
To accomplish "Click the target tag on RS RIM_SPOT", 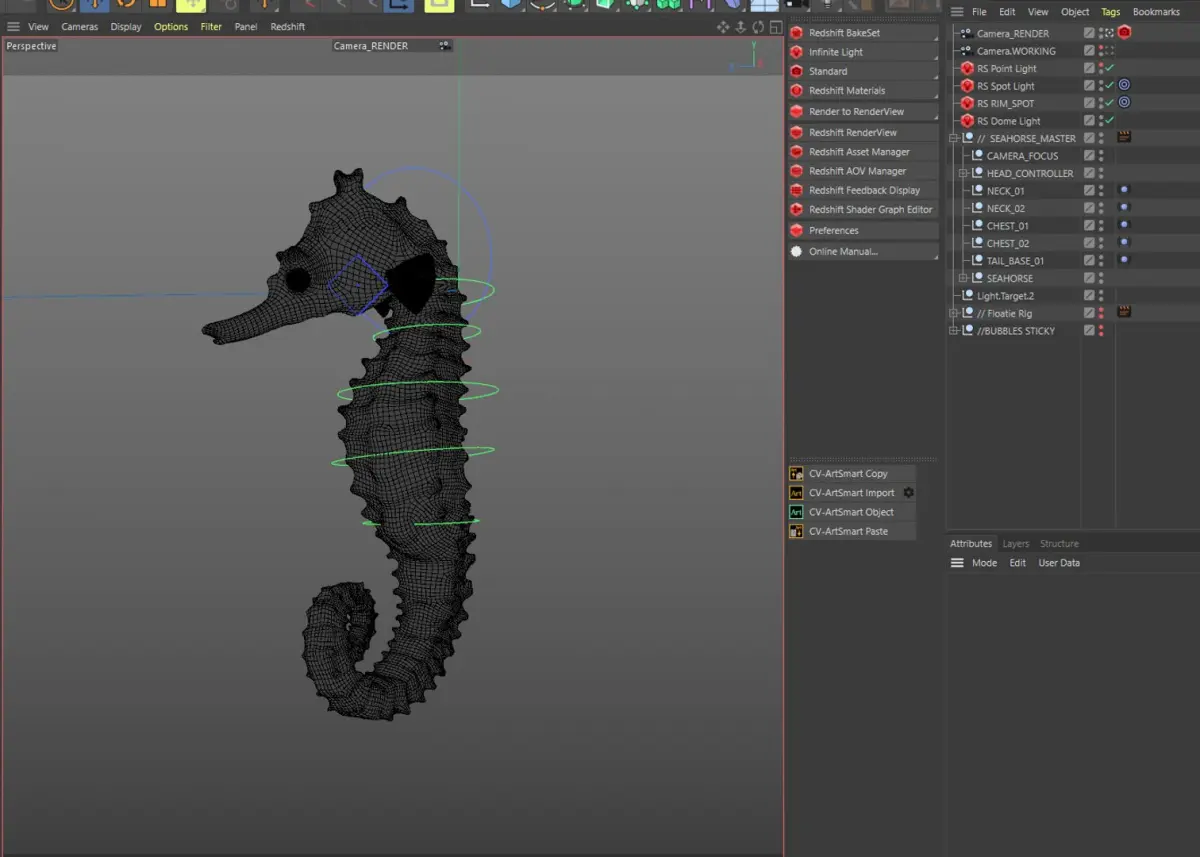I will [x=1124, y=103].
